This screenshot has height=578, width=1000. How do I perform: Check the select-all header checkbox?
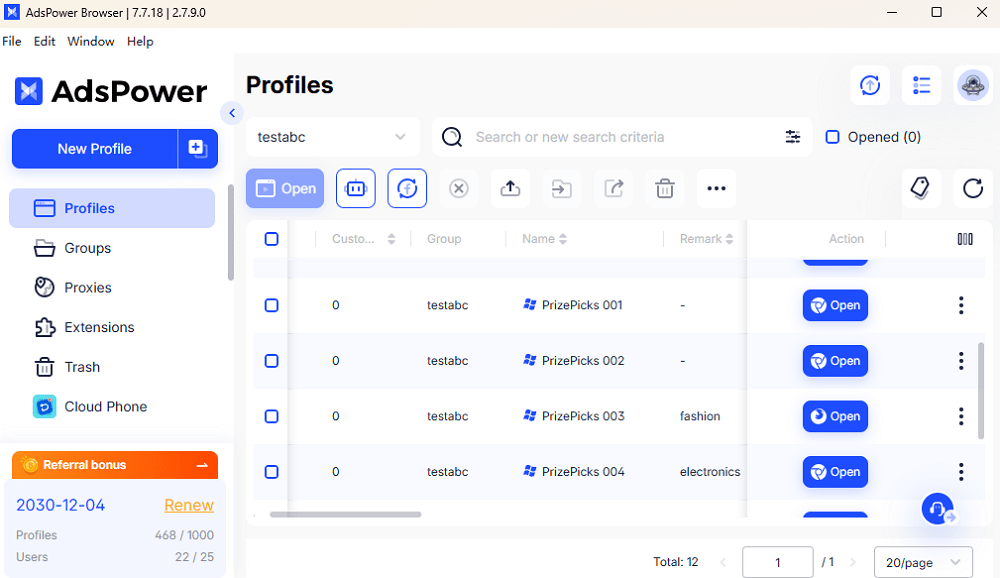(x=271, y=239)
